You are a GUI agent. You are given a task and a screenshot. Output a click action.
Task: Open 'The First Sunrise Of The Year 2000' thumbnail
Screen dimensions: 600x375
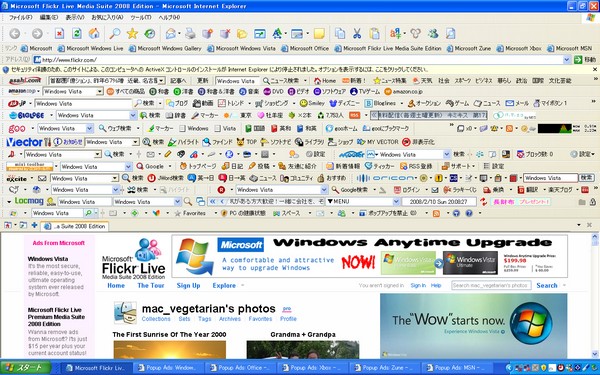tap(170, 350)
